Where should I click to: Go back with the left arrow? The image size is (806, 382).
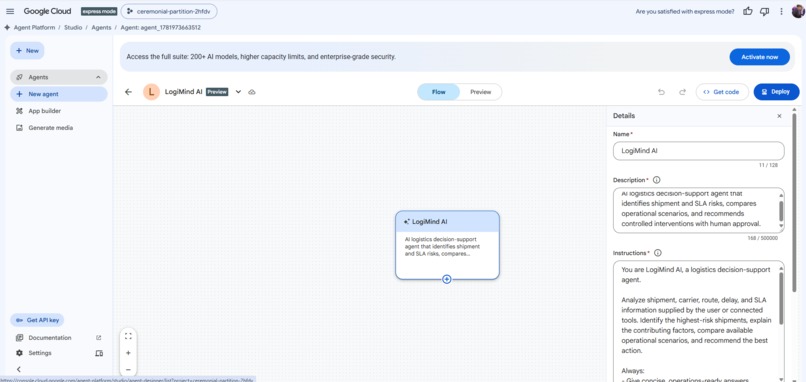[x=129, y=92]
